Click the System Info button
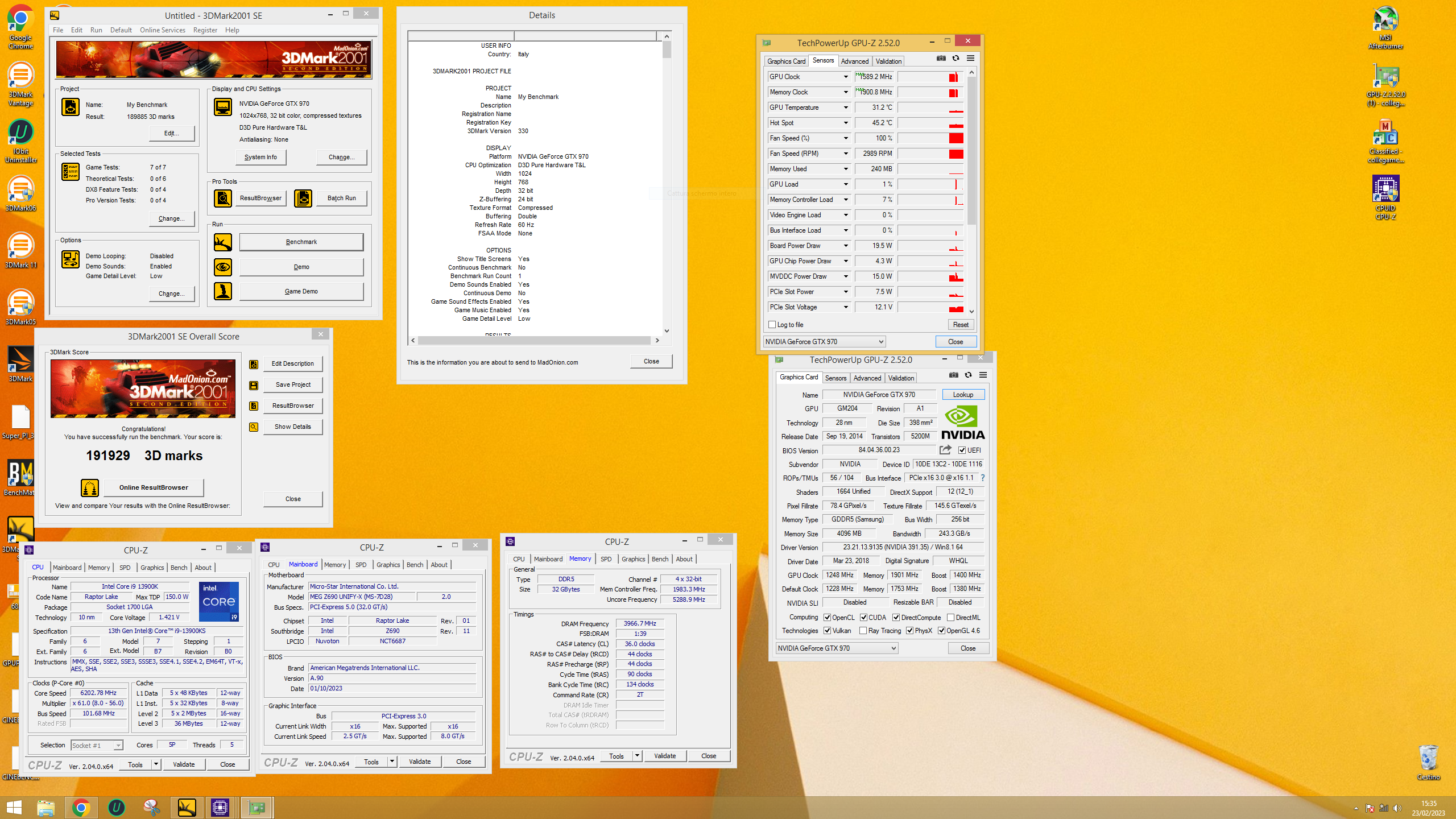The width and height of the screenshot is (1456, 819). [260, 157]
